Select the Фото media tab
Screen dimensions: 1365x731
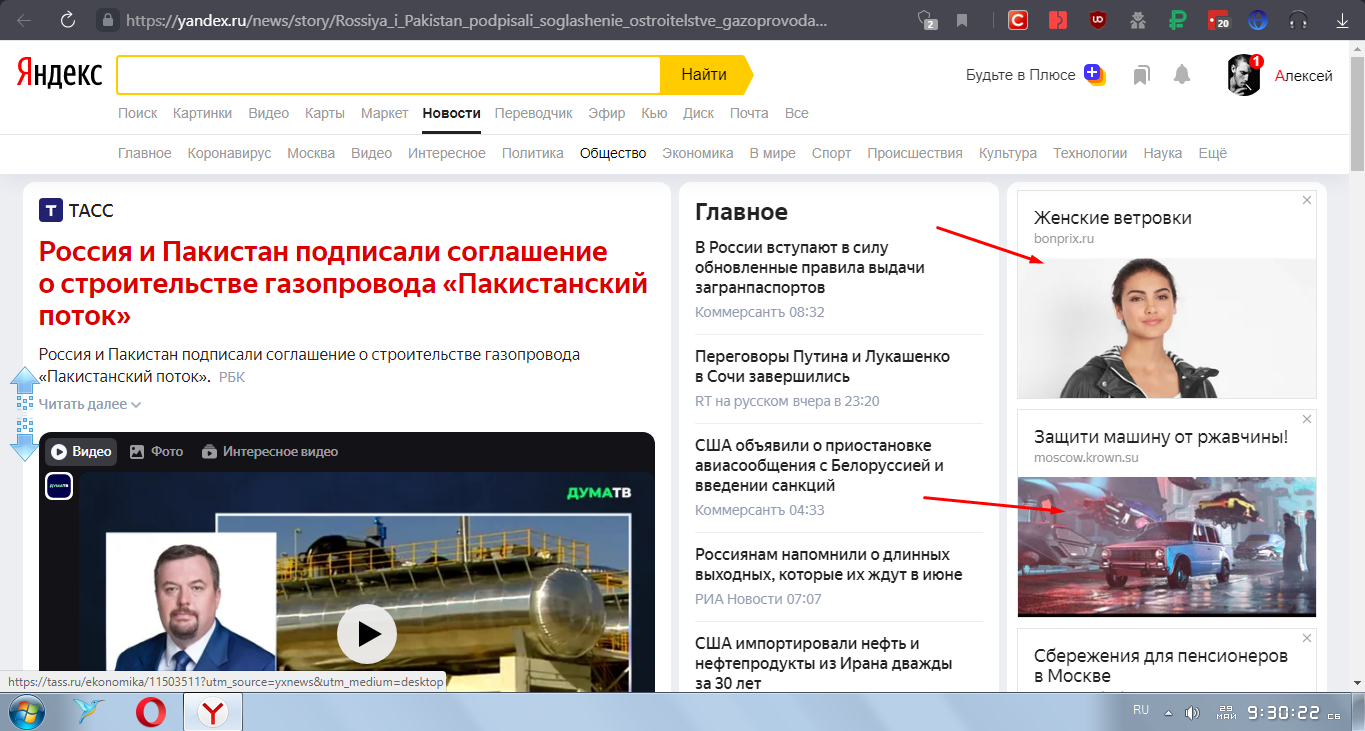tap(157, 451)
